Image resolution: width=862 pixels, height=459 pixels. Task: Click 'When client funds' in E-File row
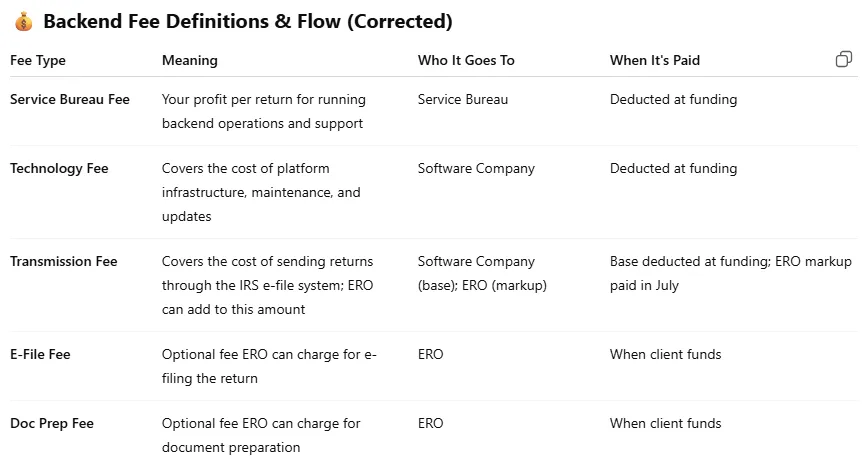pyautogui.click(x=665, y=355)
